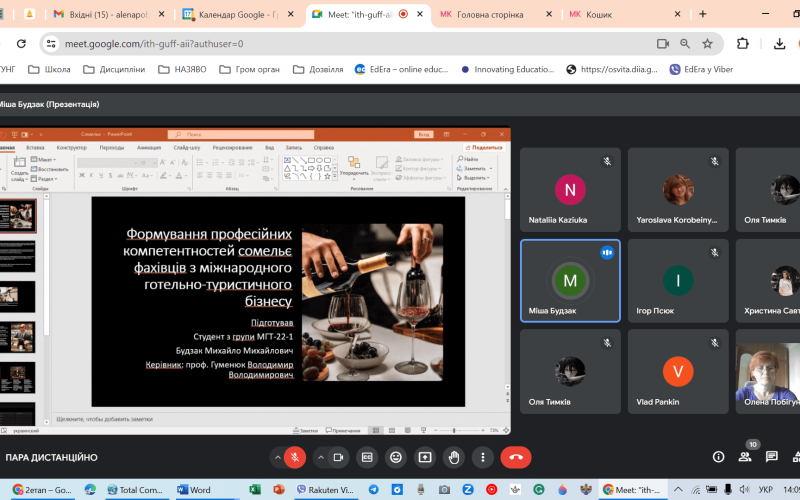Open Заменить dropdown in PowerPoint
800x500 pixels.
[x=474, y=168]
